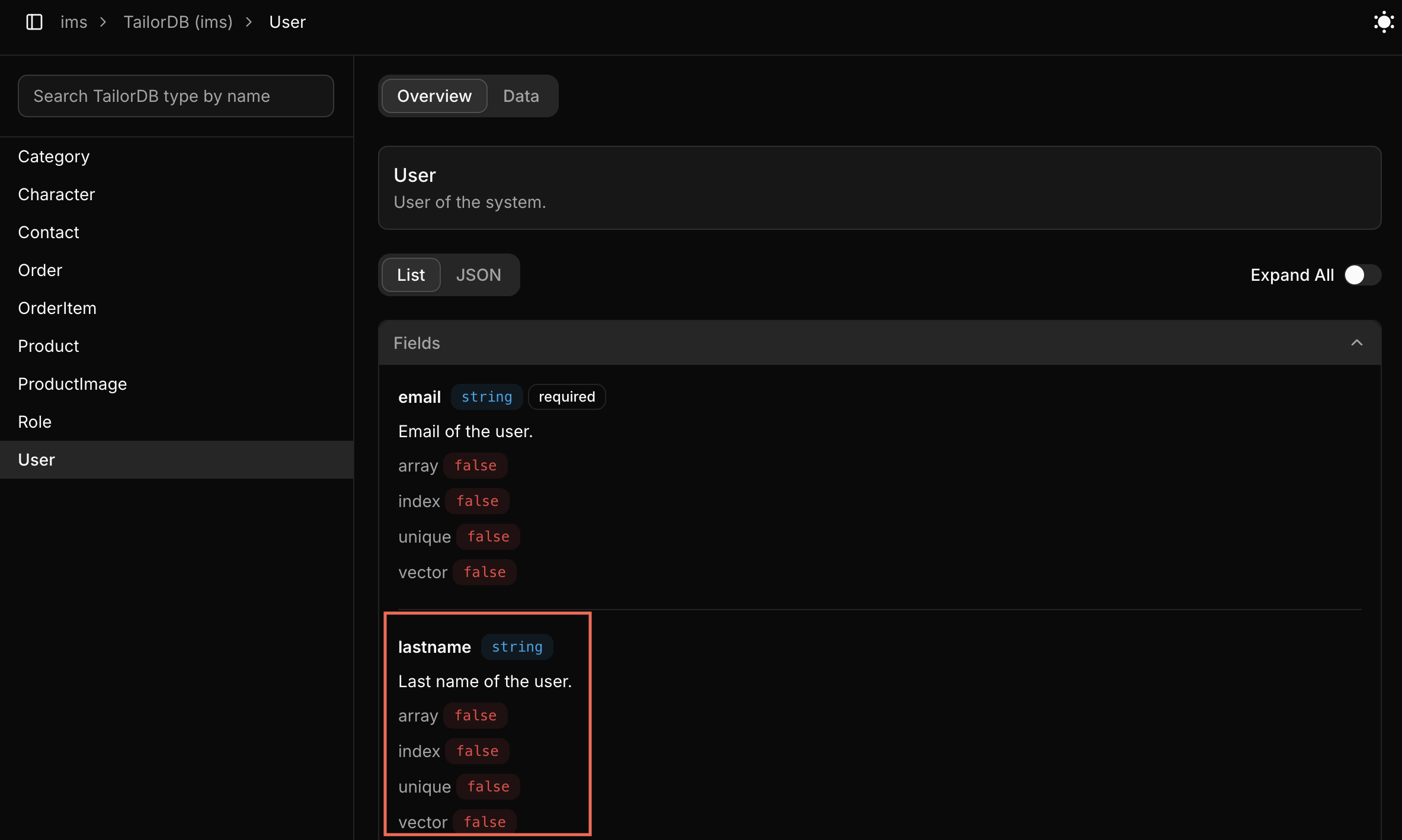Click the Search TailorDB type field
Viewport: 1402px width, 840px height.
coord(175,96)
